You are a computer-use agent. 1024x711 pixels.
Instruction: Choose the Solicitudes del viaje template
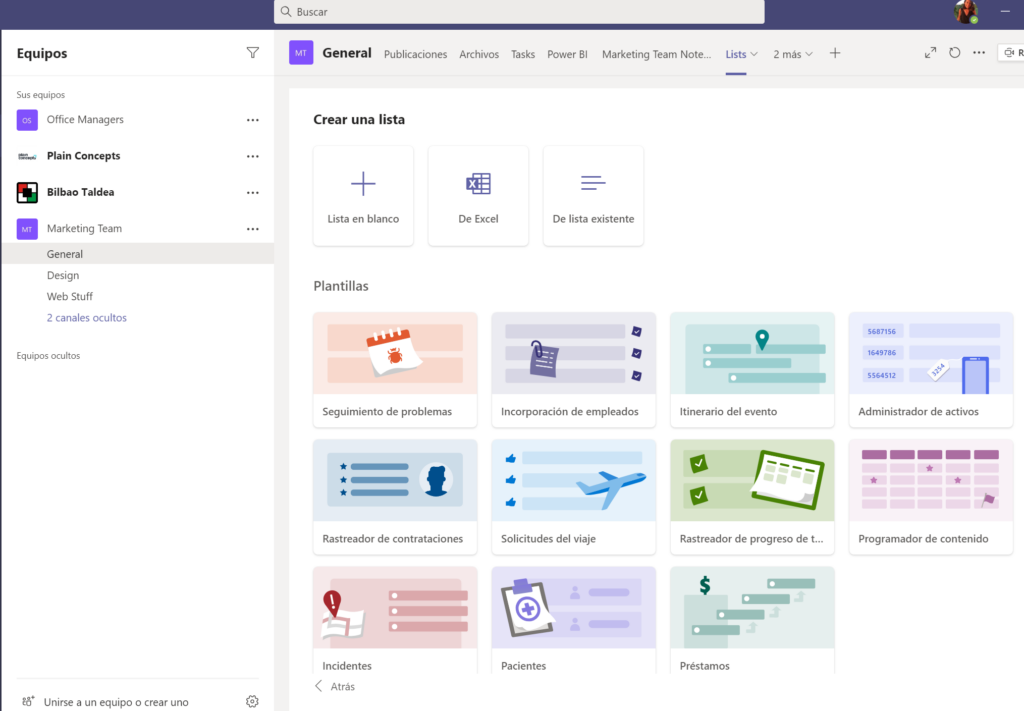click(573, 497)
